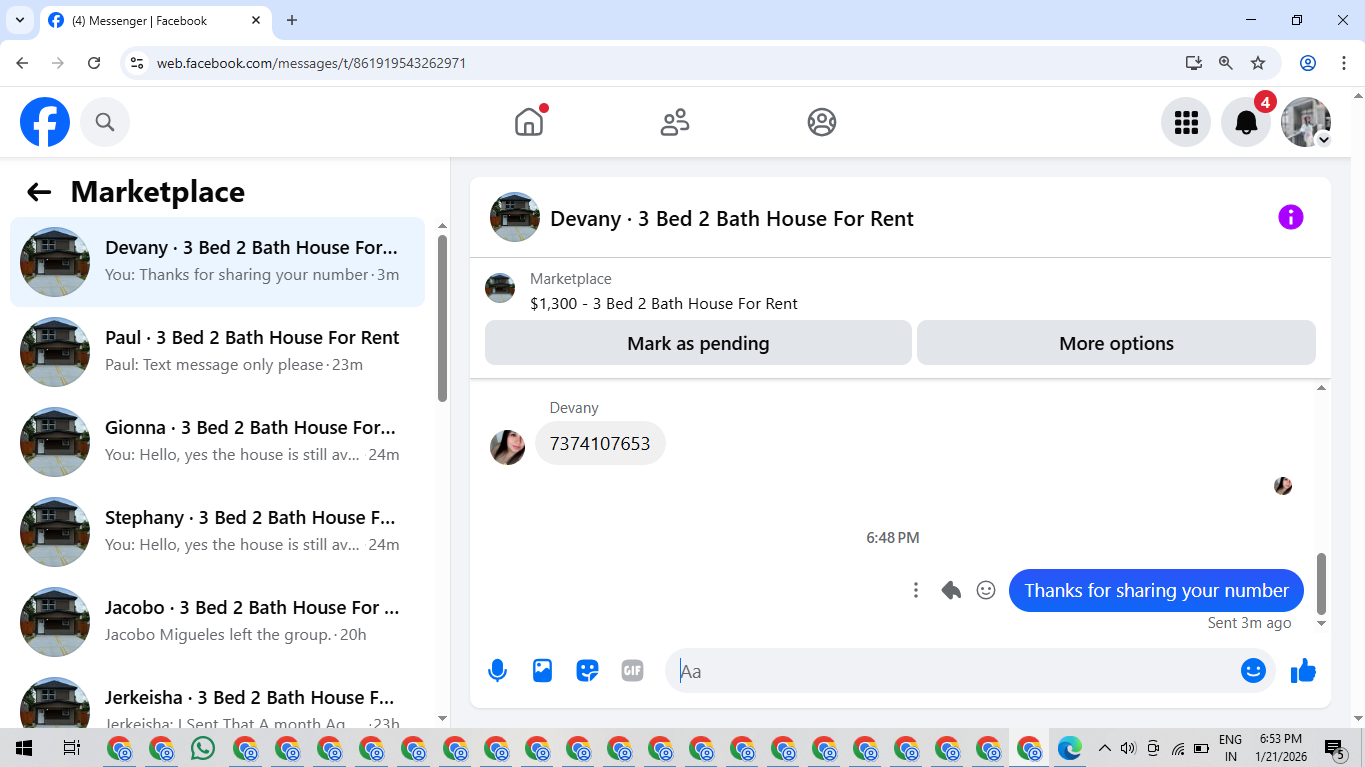
Task: Go back with browser back arrow
Action: (22, 63)
